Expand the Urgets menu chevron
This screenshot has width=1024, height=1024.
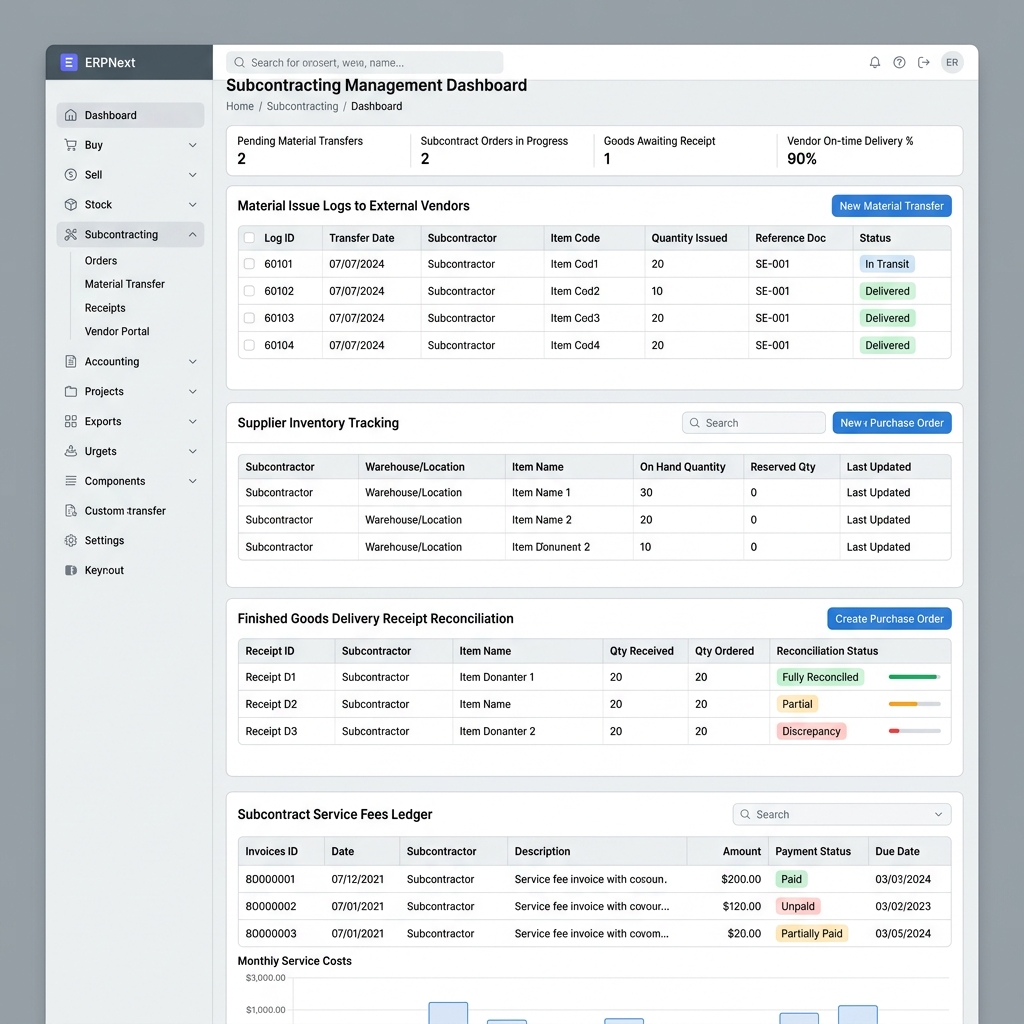tap(193, 451)
